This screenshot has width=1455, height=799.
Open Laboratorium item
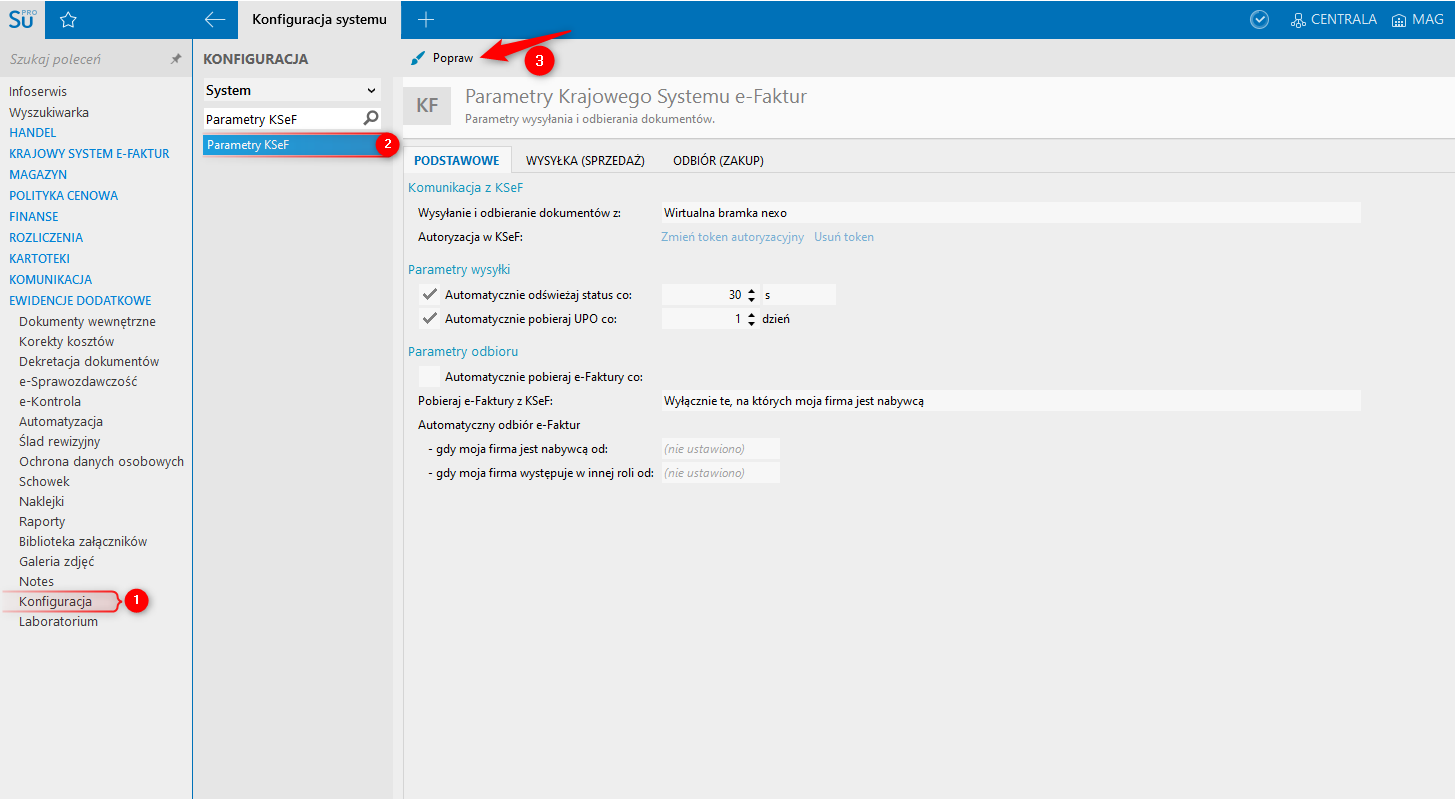coord(58,621)
